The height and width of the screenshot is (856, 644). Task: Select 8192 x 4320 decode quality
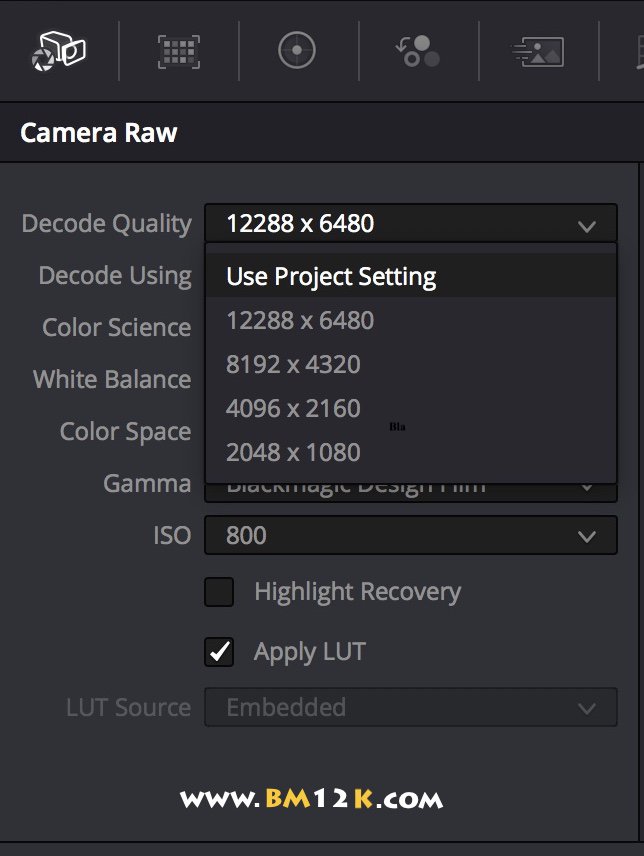pos(411,364)
